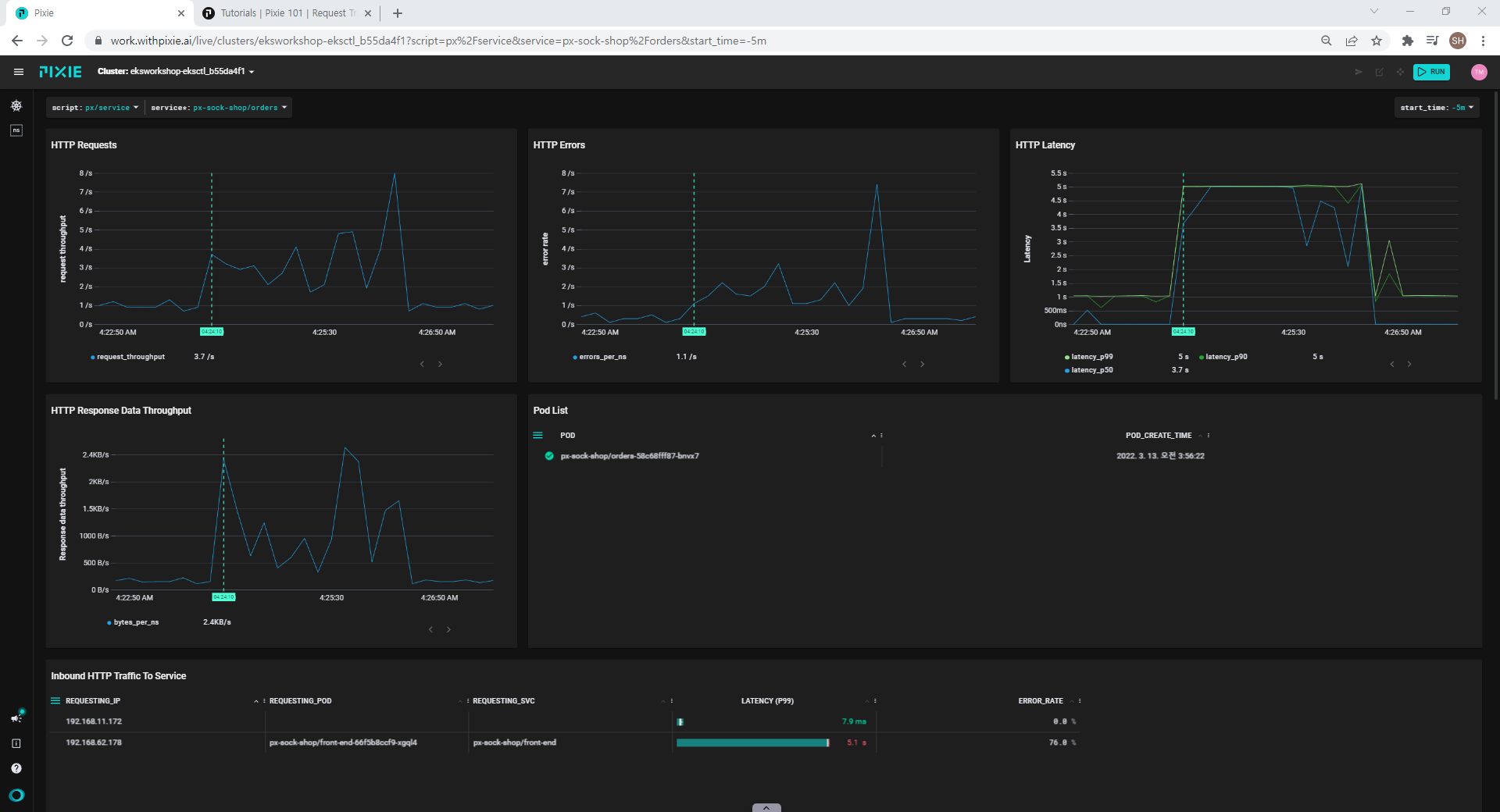
Task: Sort by POD column header
Action: 568,436
